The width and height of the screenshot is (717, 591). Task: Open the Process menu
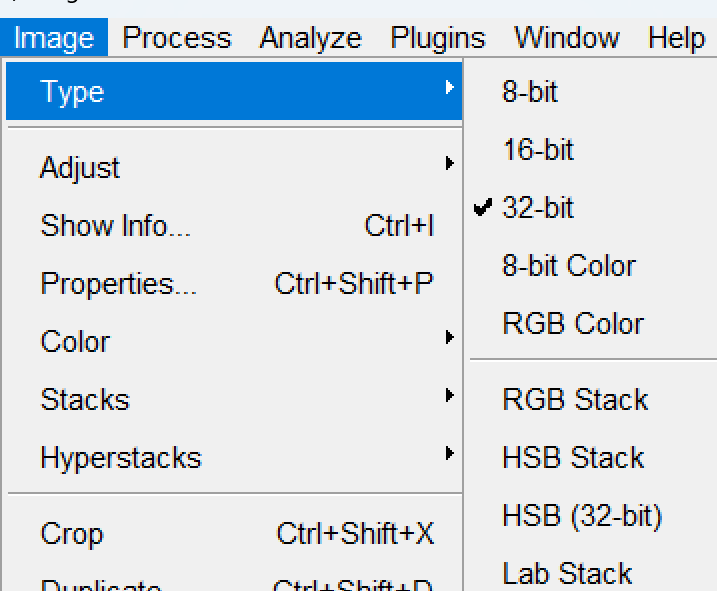pyautogui.click(x=177, y=39)
